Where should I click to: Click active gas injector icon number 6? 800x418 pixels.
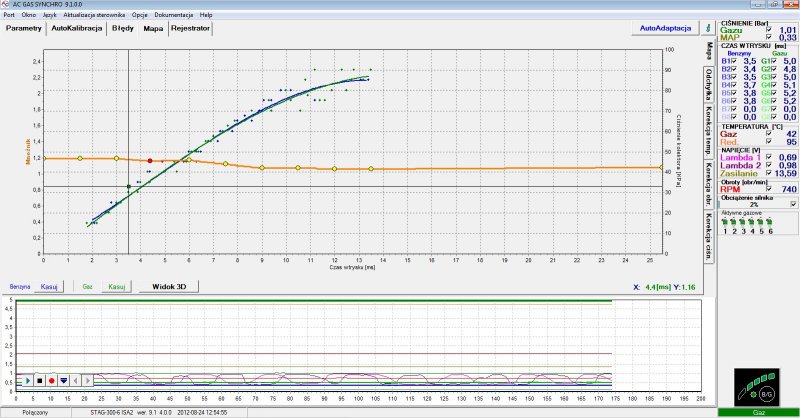click(770, 222)
